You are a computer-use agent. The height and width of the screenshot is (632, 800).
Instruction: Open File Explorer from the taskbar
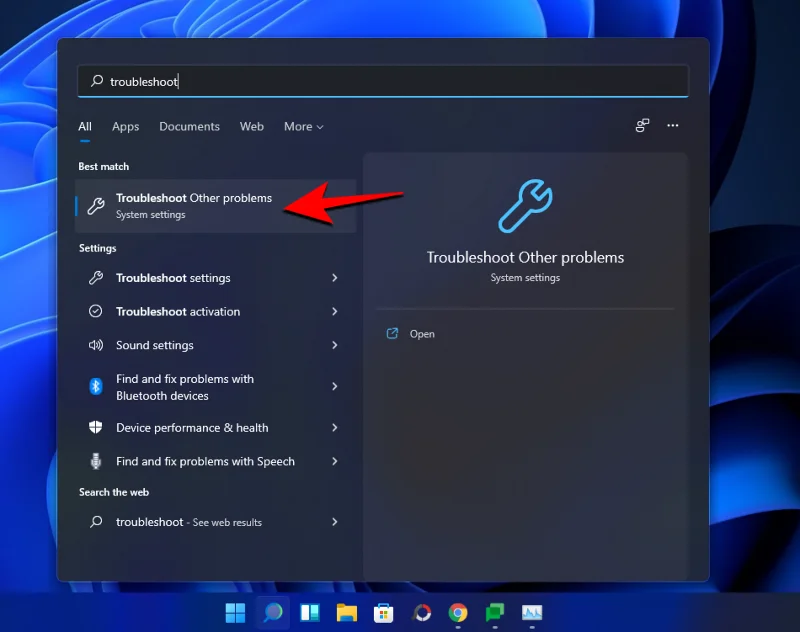[x=347, y=613]
